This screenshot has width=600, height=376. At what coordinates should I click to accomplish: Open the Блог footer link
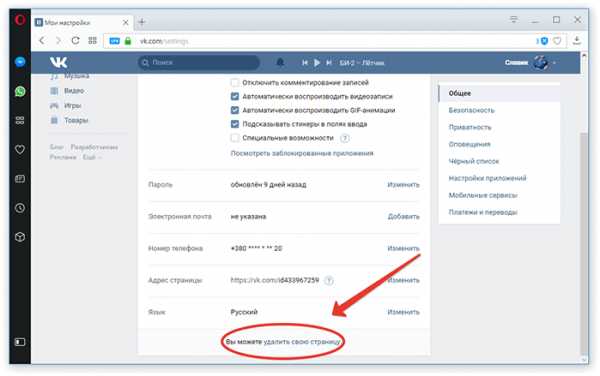pos(56,147)
